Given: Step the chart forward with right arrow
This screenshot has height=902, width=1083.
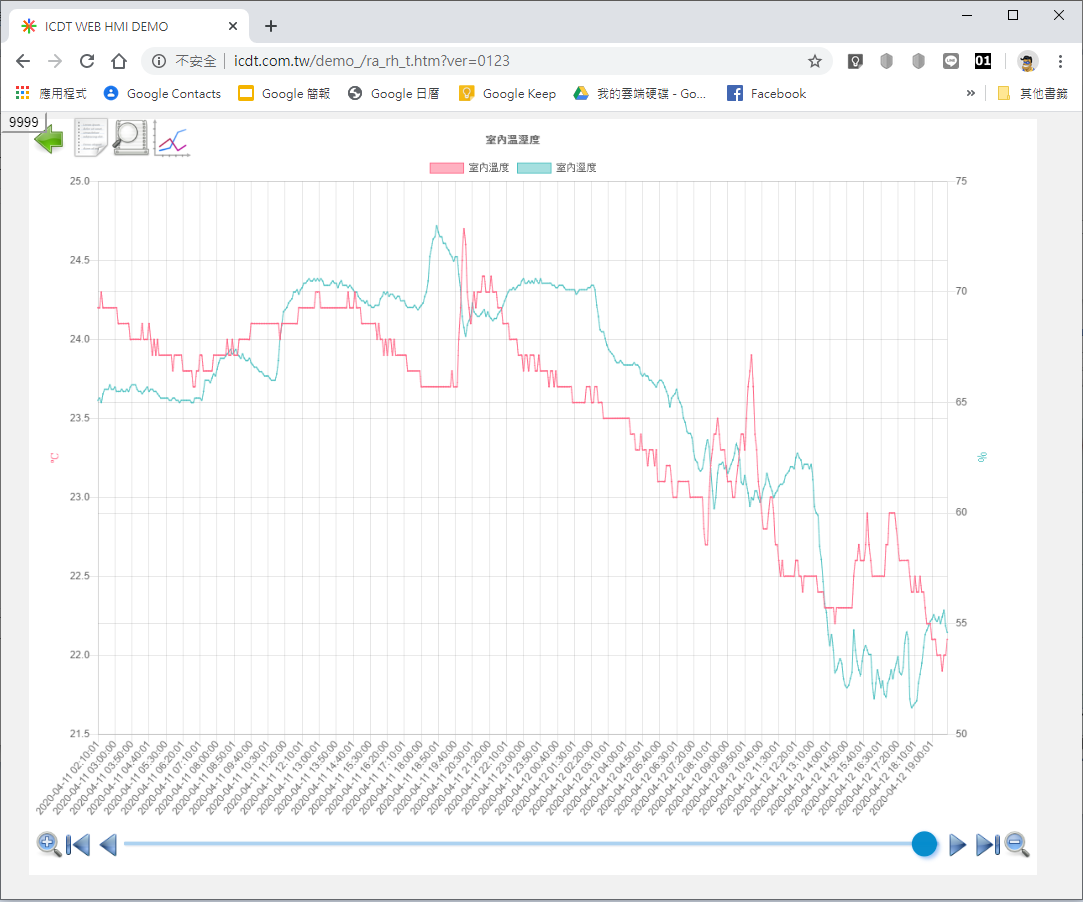Looking at the screenshot, I should coord(957,845).
